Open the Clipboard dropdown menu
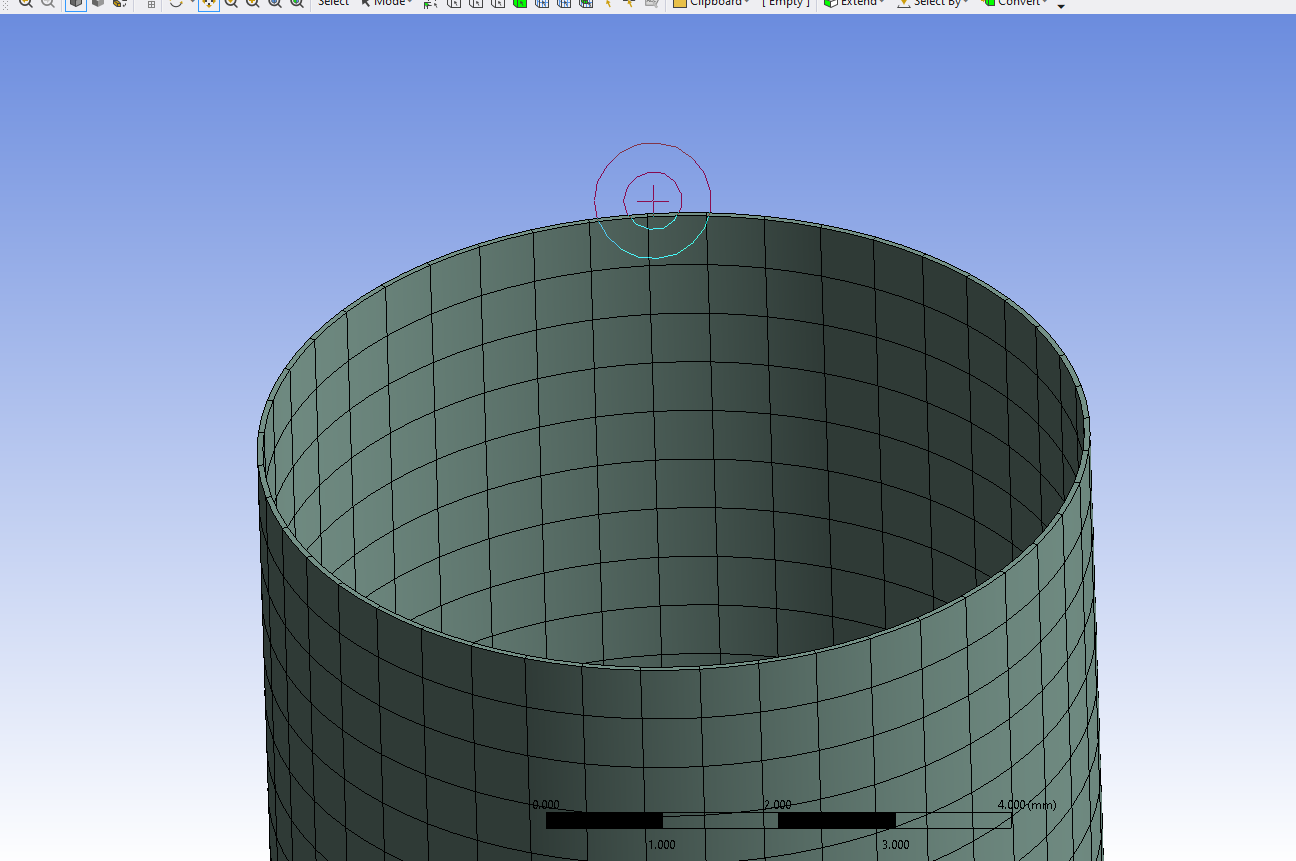Screen dimensions: 1296x861 tap(711, 3)
